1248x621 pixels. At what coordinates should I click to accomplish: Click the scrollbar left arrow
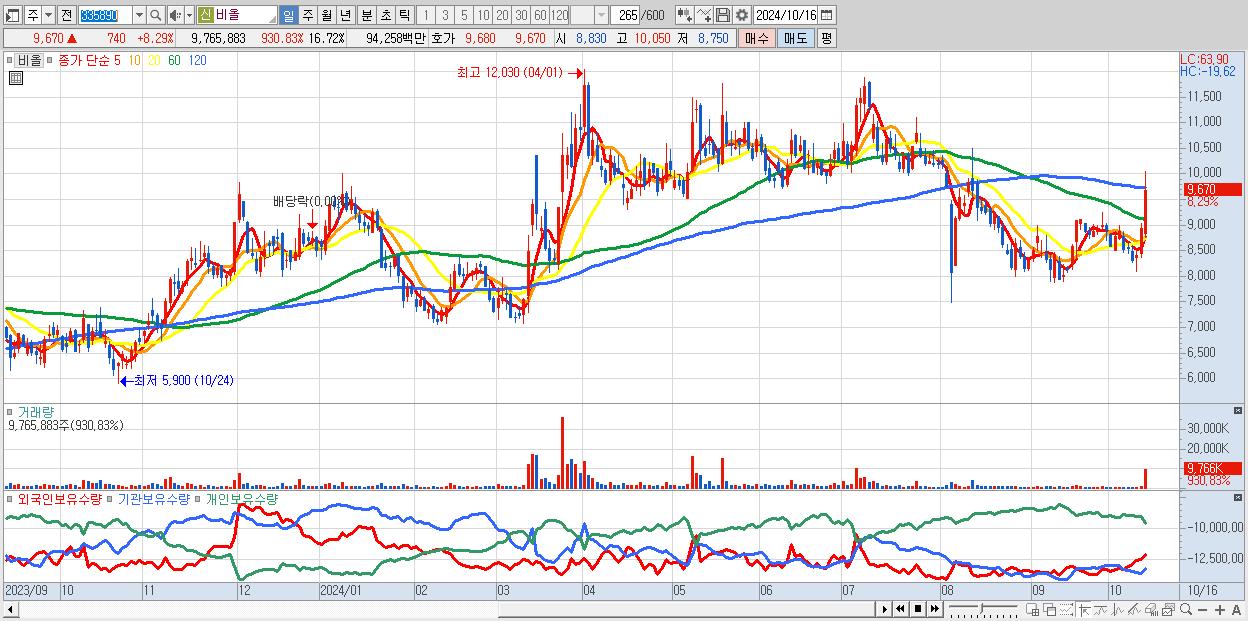pyautogui.click(x=11, y=609)
